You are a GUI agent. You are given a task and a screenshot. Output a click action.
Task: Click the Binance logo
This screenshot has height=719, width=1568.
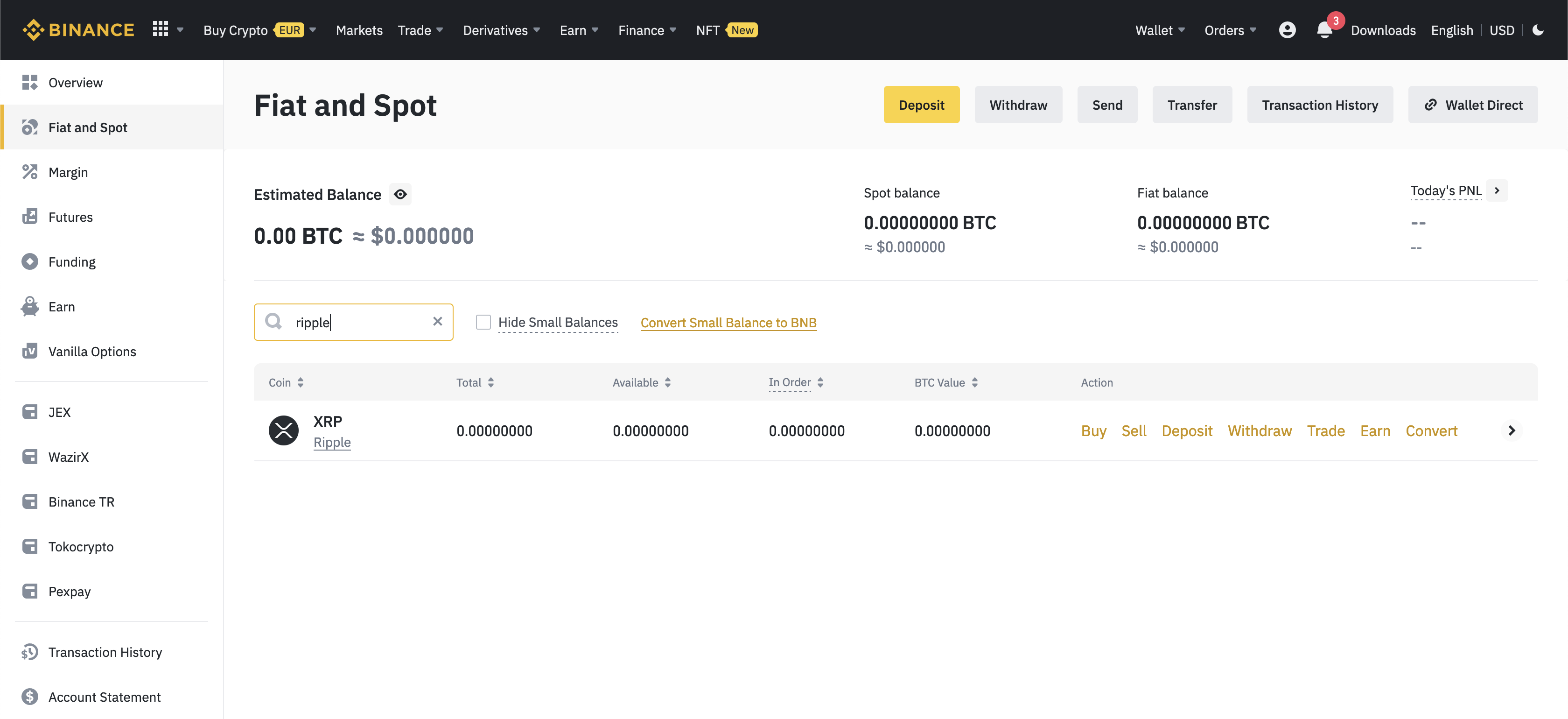point(78,30)
